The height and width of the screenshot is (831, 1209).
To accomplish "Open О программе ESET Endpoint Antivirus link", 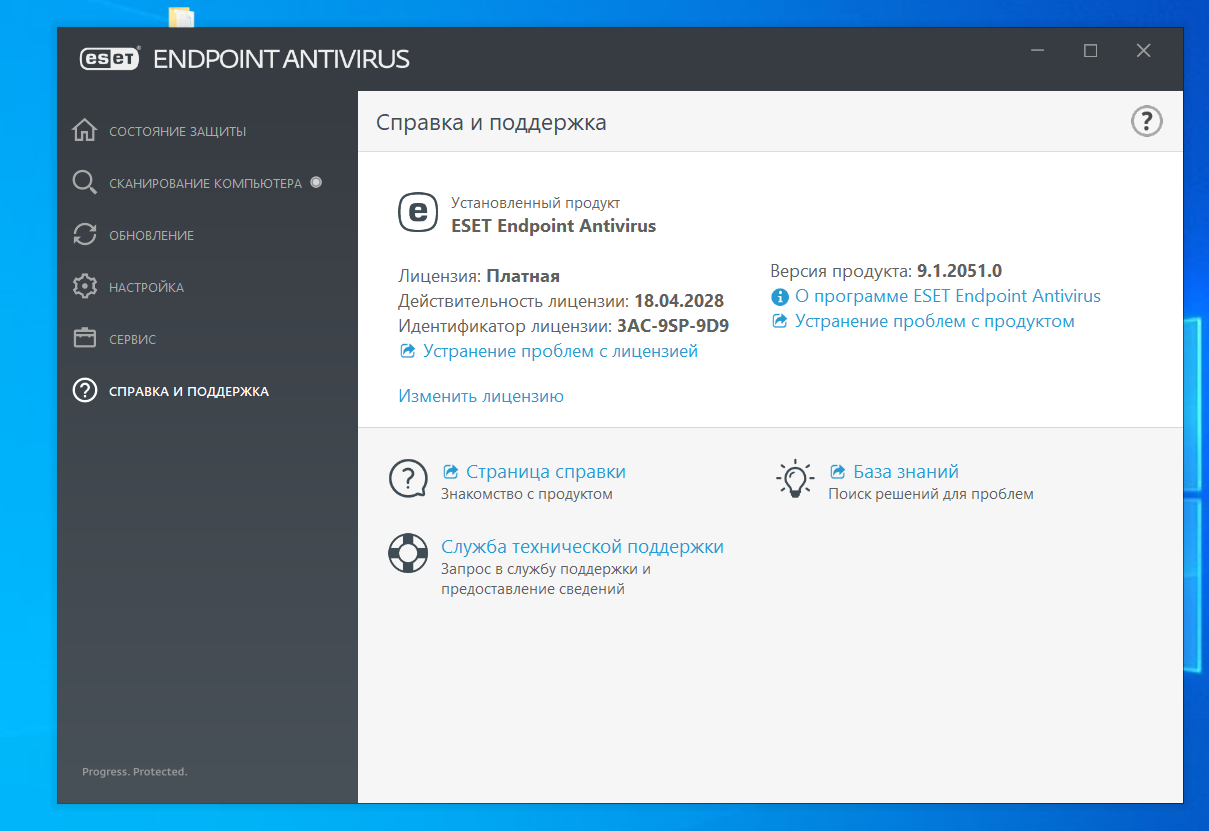I will point(947,296).
